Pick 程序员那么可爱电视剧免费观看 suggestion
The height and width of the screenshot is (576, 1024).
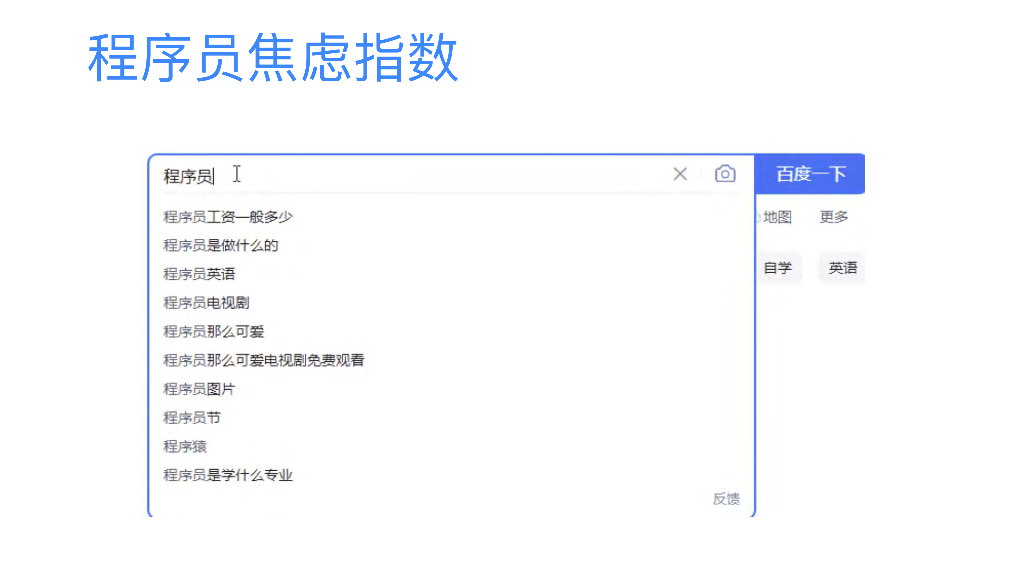coord(264,360)
